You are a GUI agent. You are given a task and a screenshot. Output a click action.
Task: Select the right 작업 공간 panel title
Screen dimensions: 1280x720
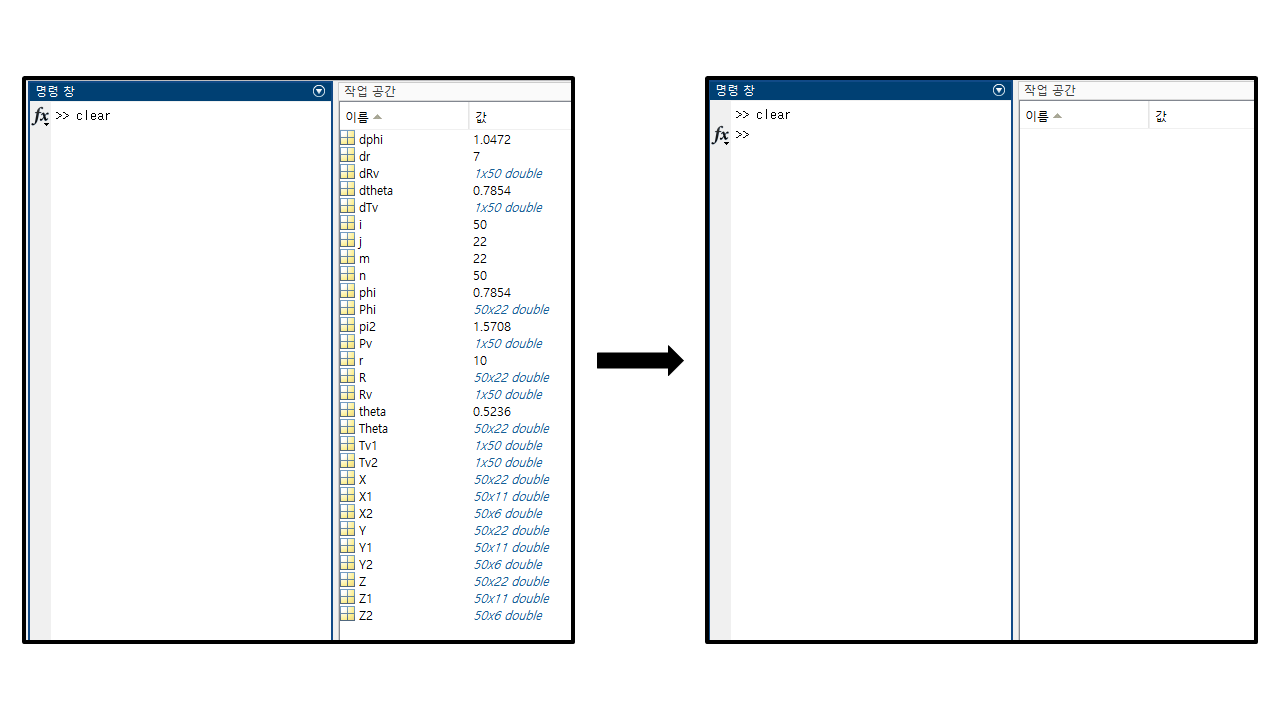(x=1050, y=90)
